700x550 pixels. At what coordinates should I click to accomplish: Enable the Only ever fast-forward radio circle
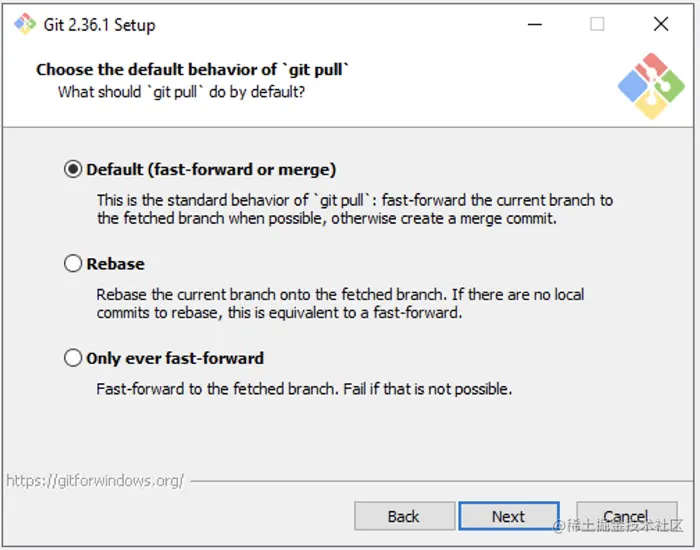73,358
